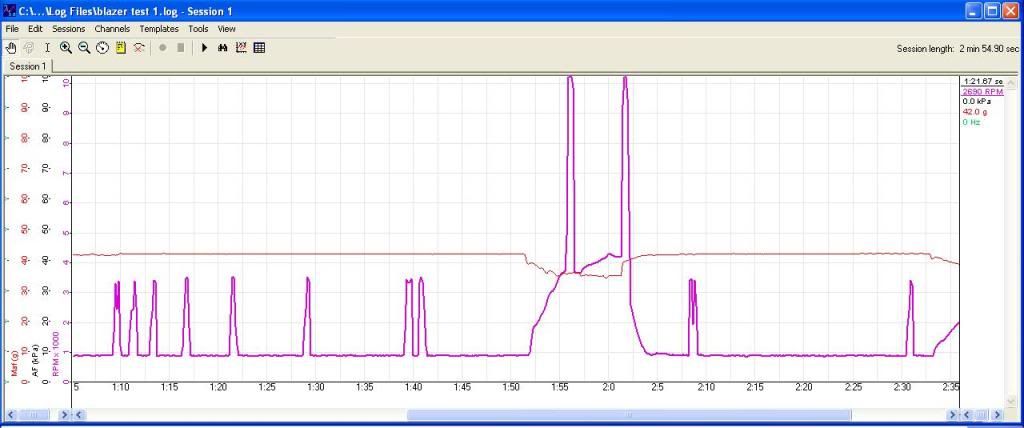Click the zoom out magnifier
The image size is (1024, 428).
coord(84,47)
